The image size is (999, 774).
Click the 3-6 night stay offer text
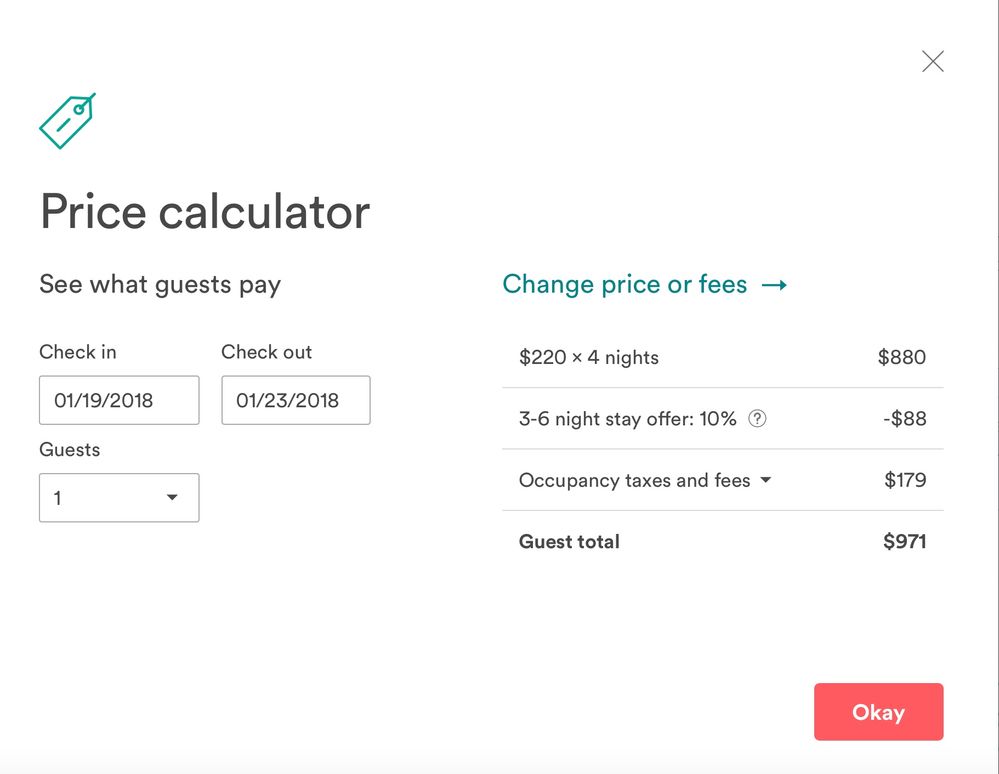pos(627,419)
